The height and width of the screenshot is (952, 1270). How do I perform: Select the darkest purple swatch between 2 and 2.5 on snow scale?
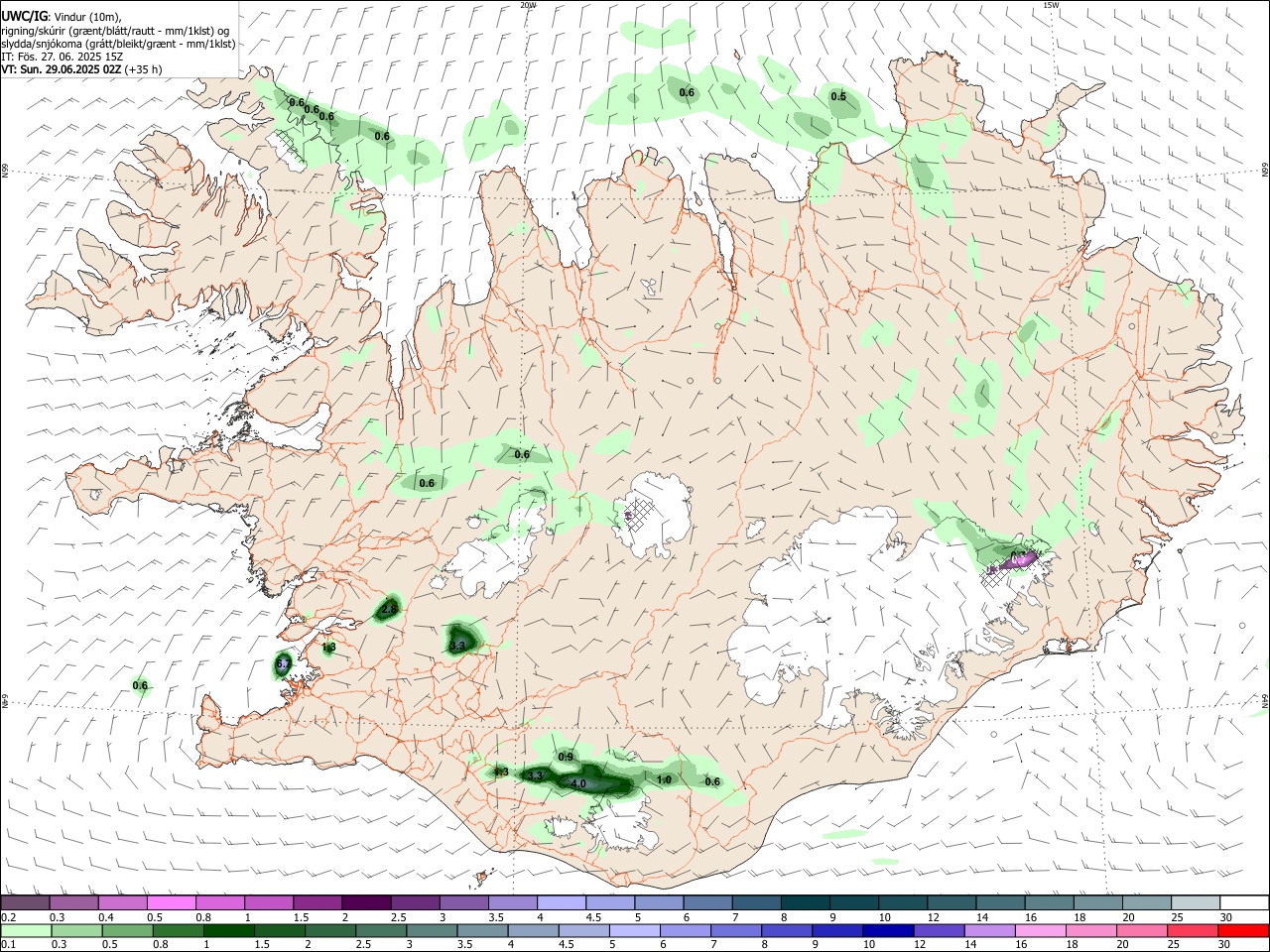click(x=366, y=902)
